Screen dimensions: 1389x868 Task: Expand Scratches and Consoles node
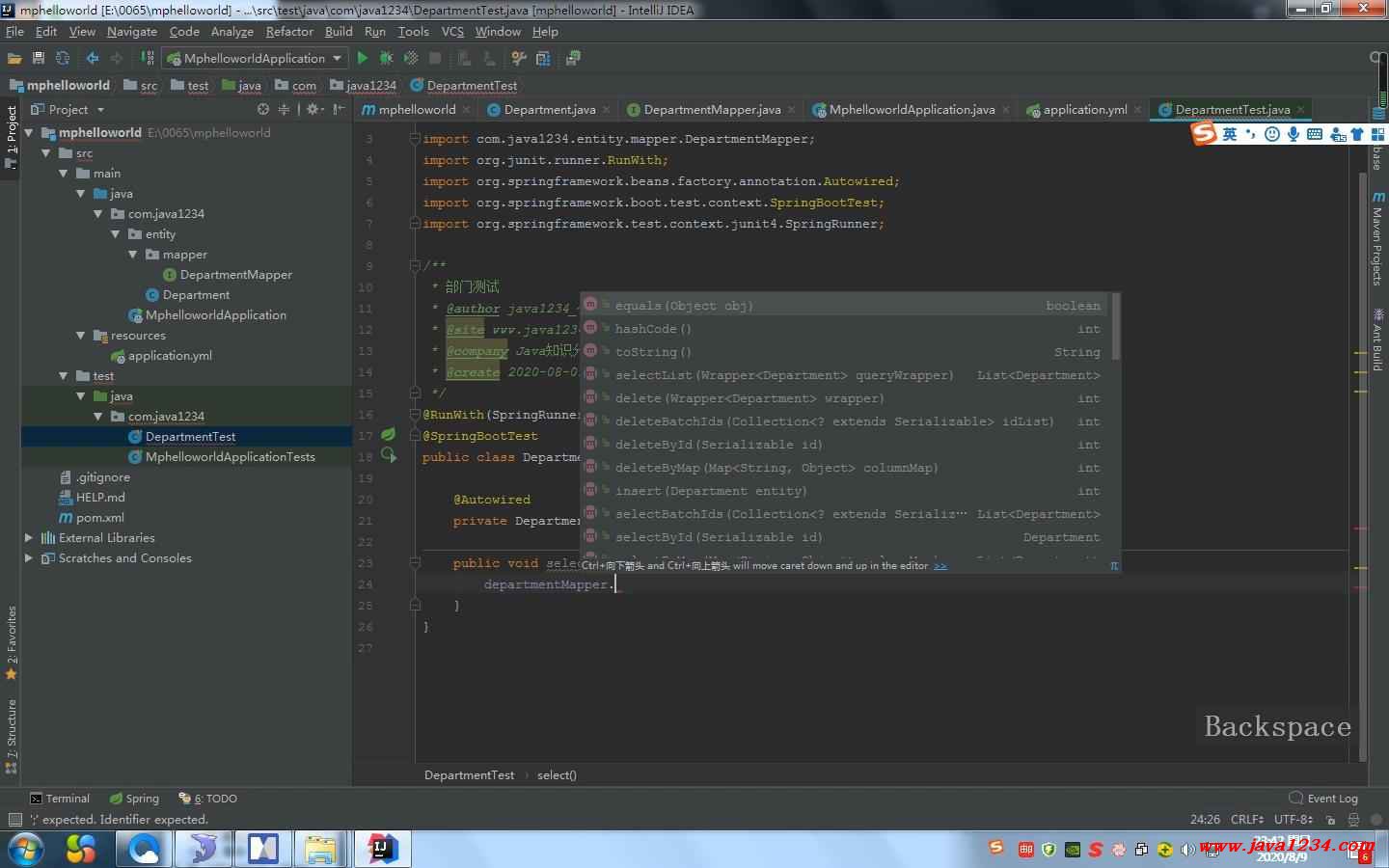[x=28, y=558]
